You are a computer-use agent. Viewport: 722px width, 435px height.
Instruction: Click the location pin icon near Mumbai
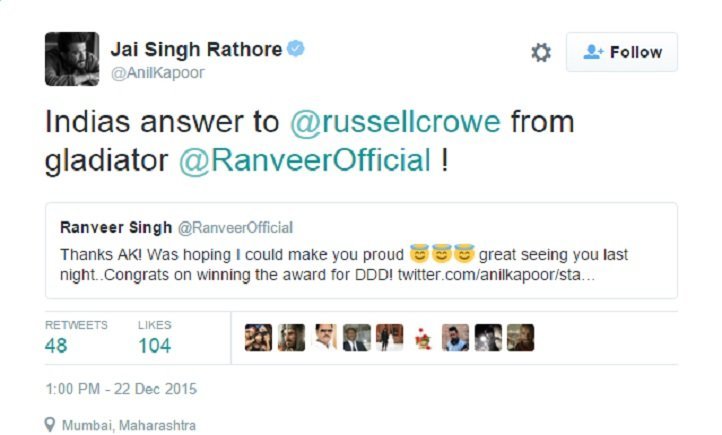[x=50, y=424]
